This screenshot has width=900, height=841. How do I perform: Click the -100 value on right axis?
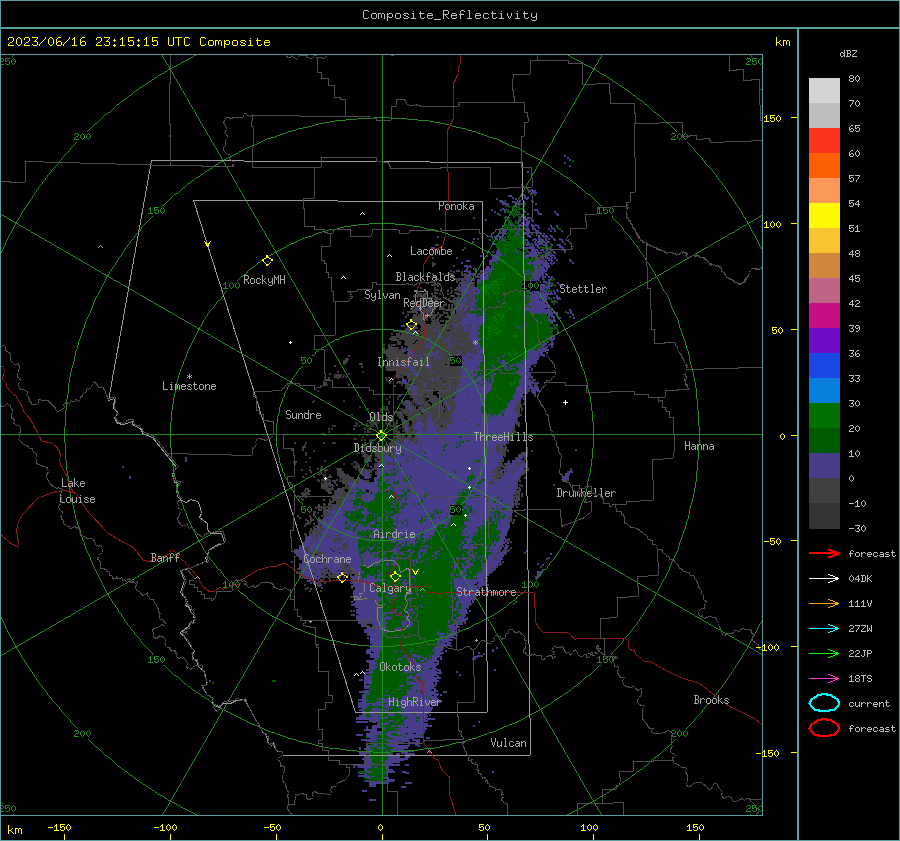click(x=769, y=647)
